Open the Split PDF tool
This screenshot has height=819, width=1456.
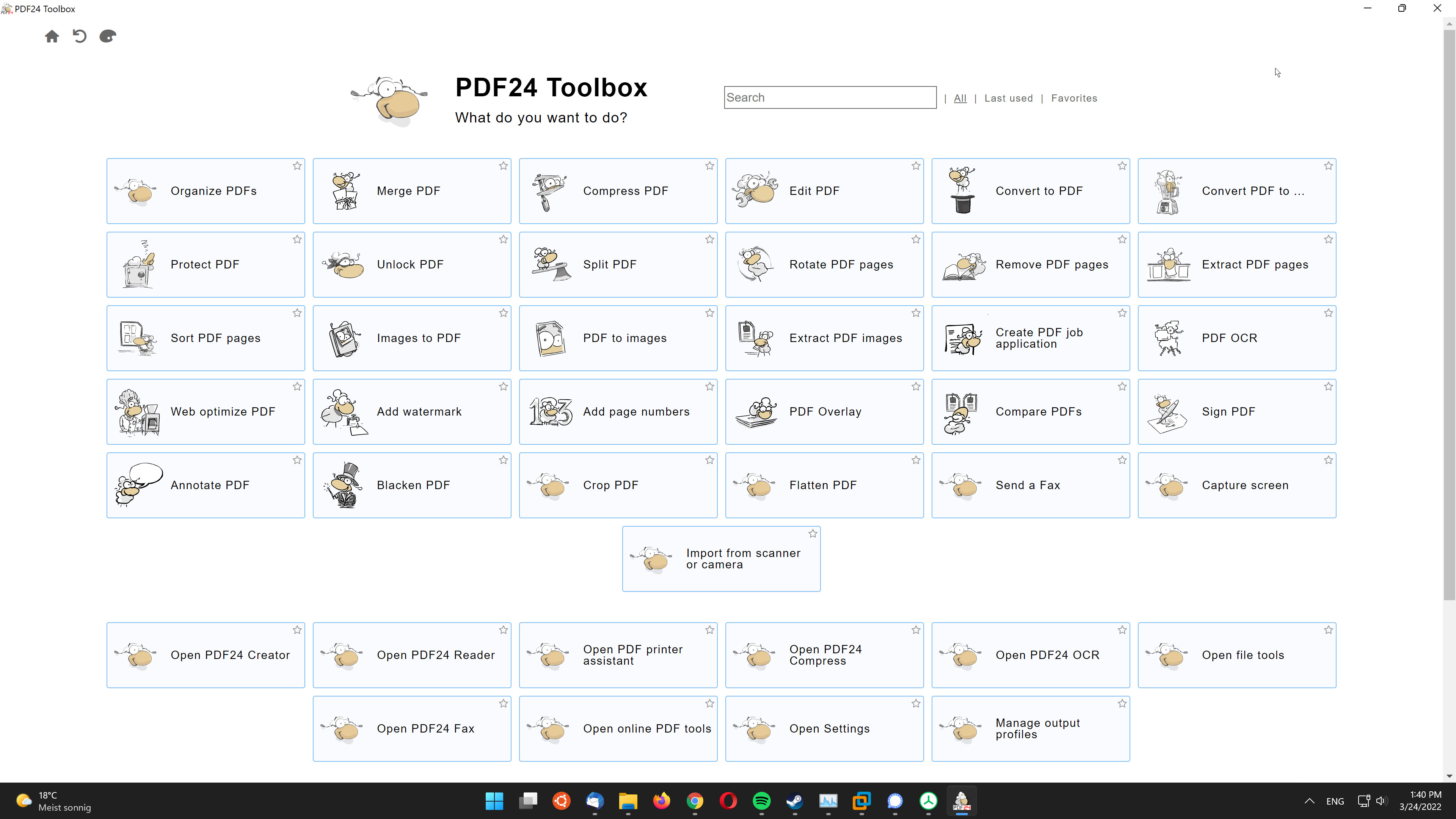pos(618,265)
